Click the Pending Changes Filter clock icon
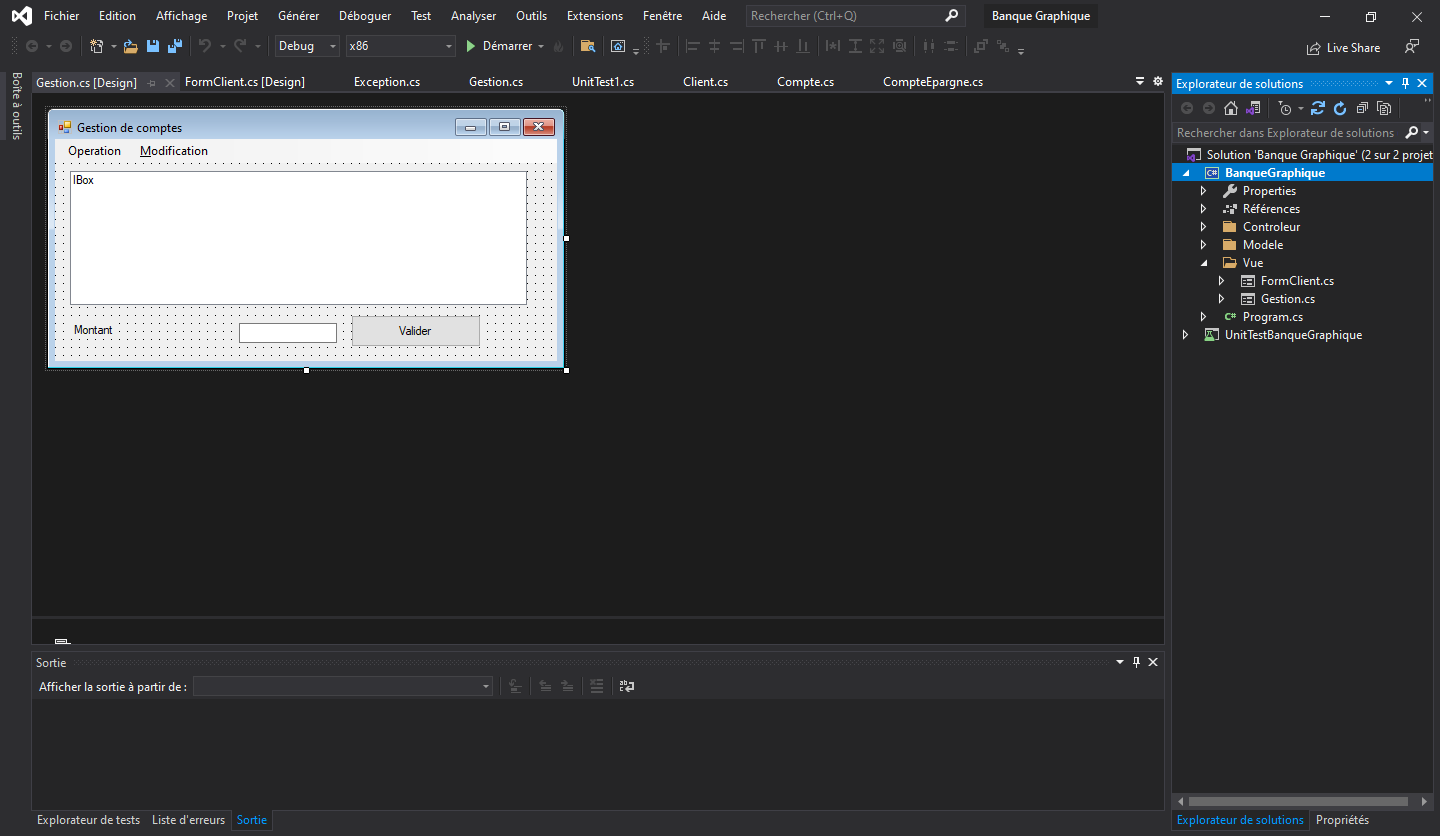Viewport: 1440px width, 836px height. (1285, 108)
